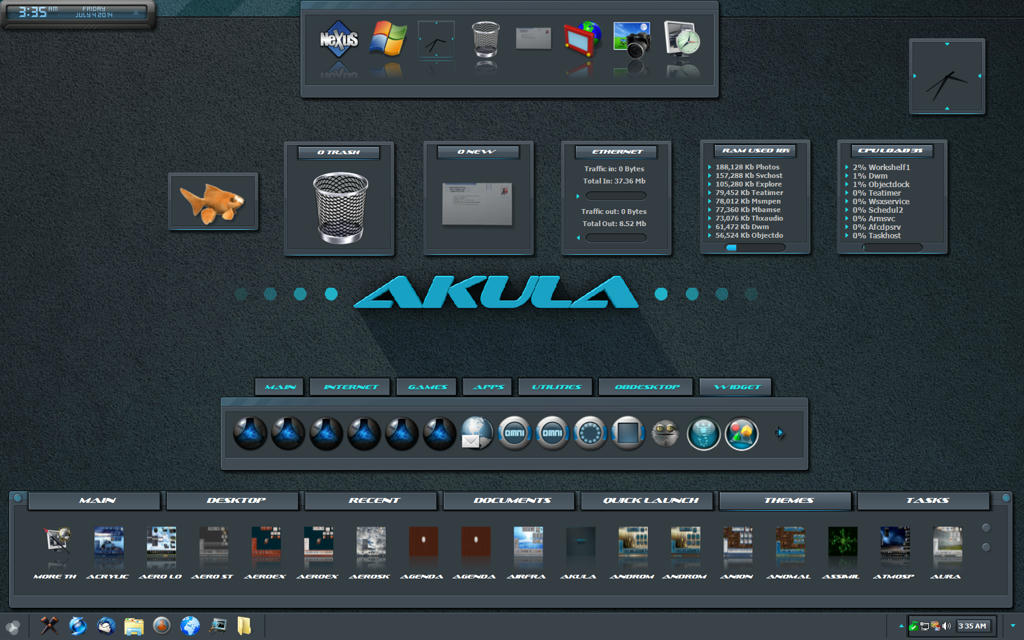This screenshot has height=640, width=1024.
Task: Click the 3:35 AM taskbar clock
Action: (972, 626)
